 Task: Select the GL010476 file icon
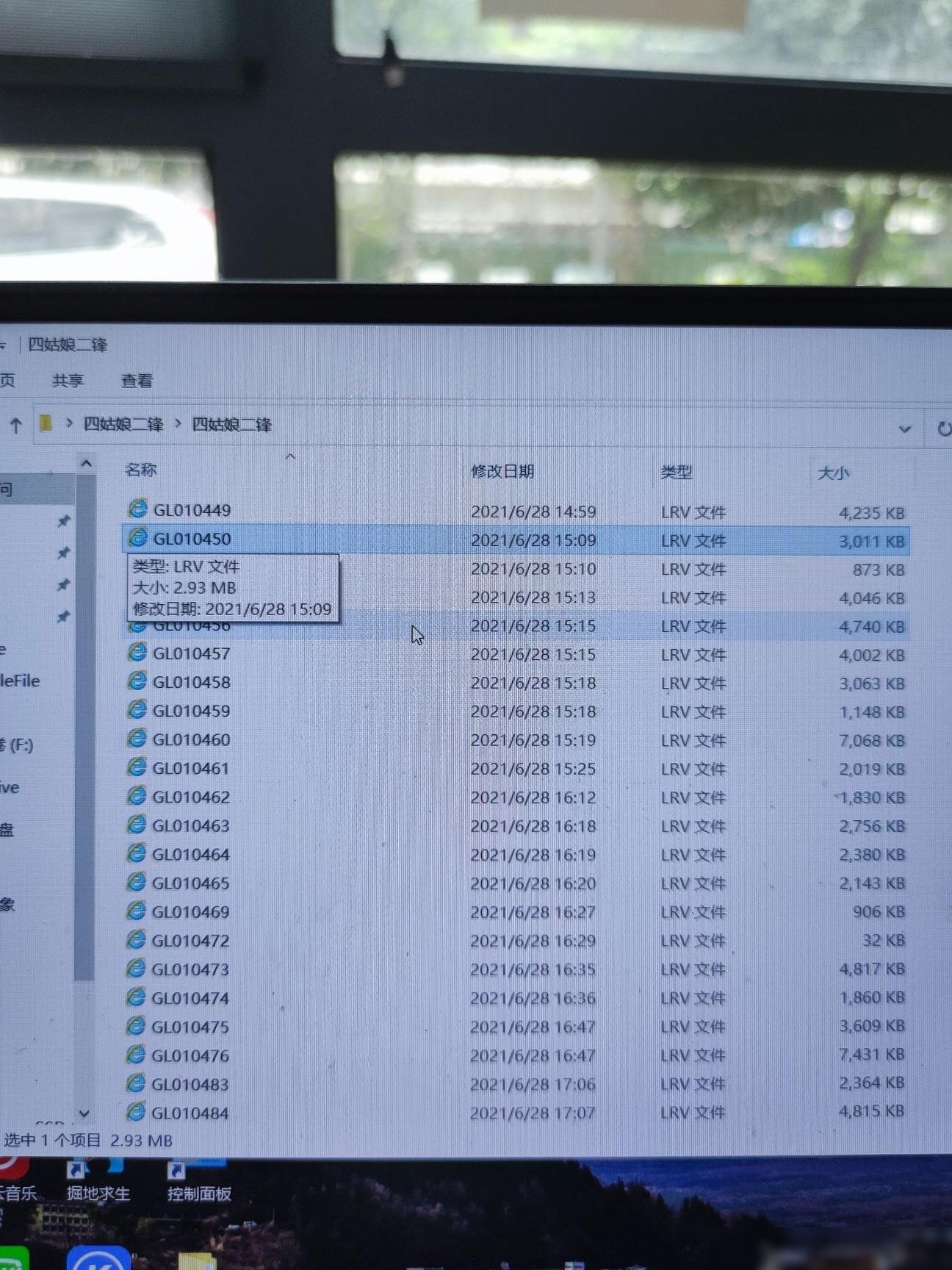tap(137, 1054)
